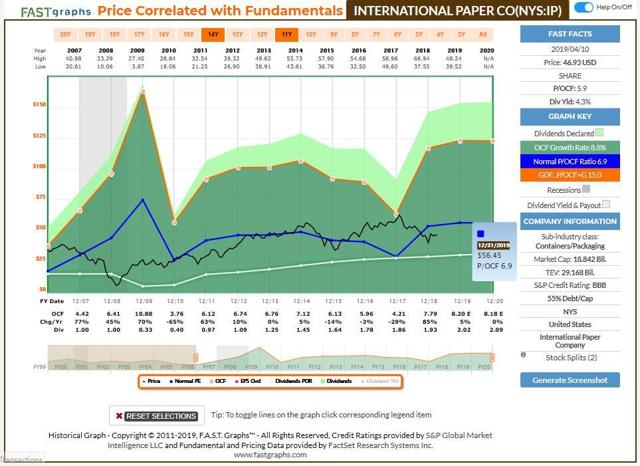Click the GRAPH KEY header
The width and height of the screenshot is (640, 466).
point(570,117)
